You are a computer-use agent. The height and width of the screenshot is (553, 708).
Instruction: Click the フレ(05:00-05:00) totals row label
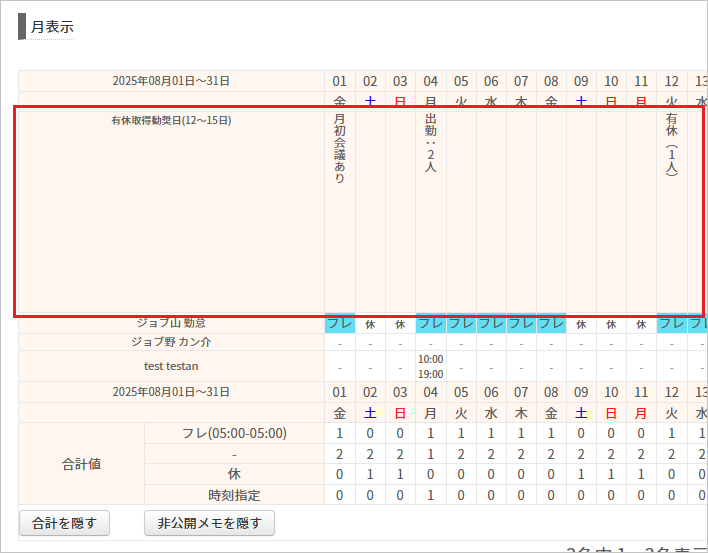[234, 433]
